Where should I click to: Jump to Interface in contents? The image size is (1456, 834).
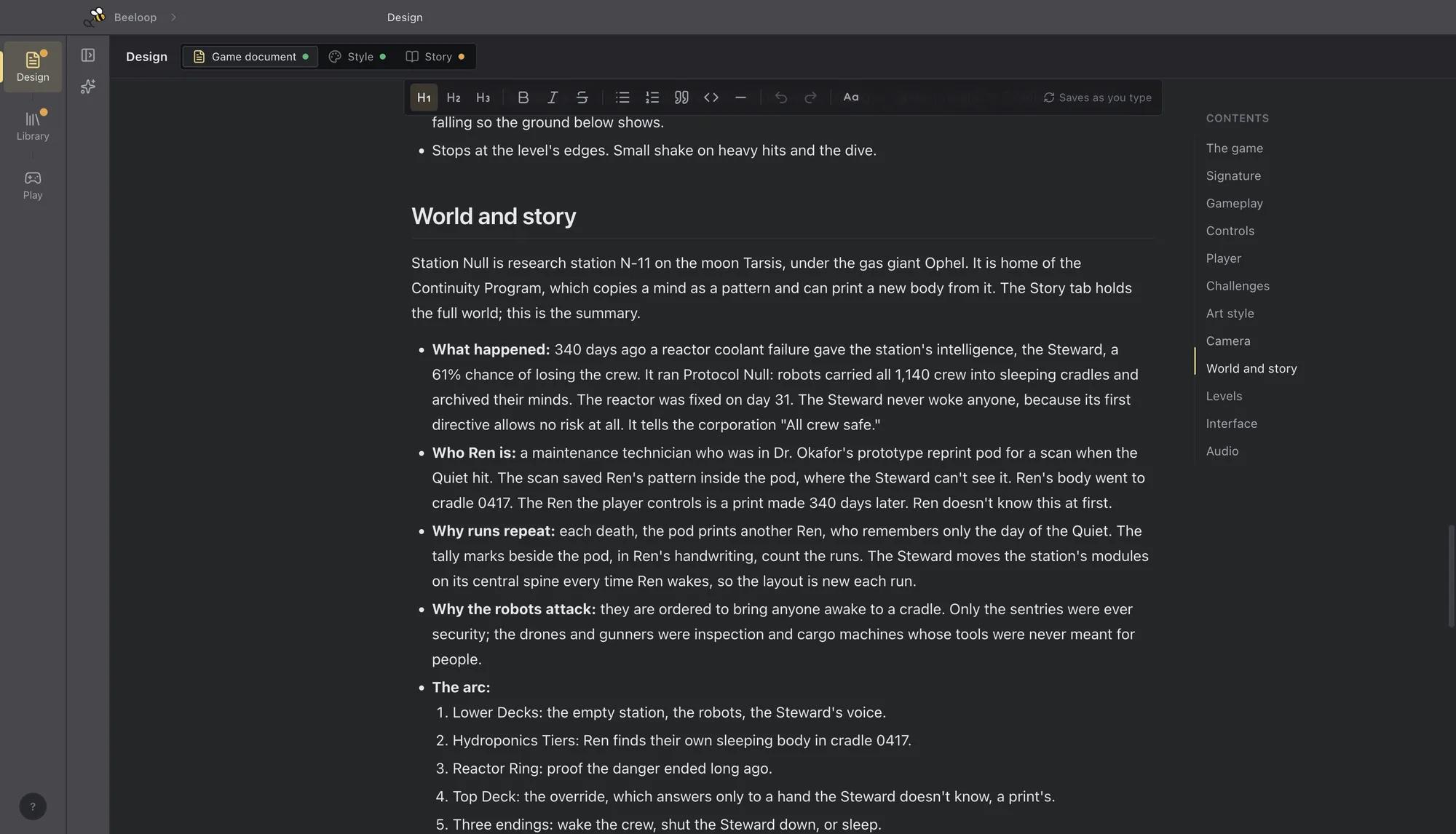point(1232,424)
